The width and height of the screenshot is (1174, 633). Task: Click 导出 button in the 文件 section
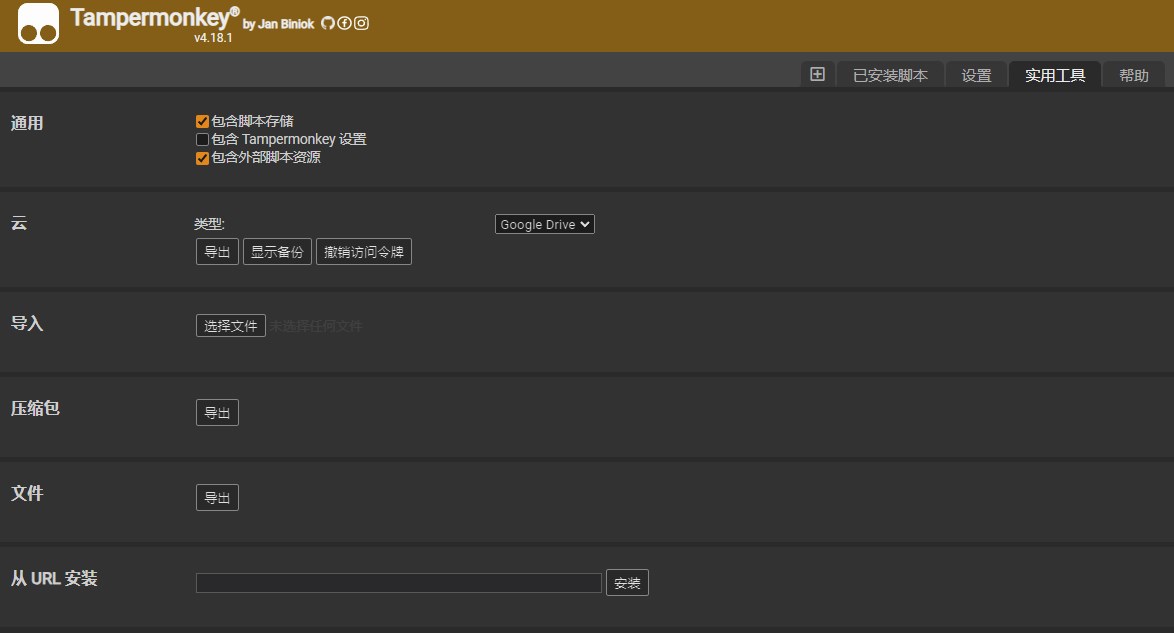tap(217, 497)
